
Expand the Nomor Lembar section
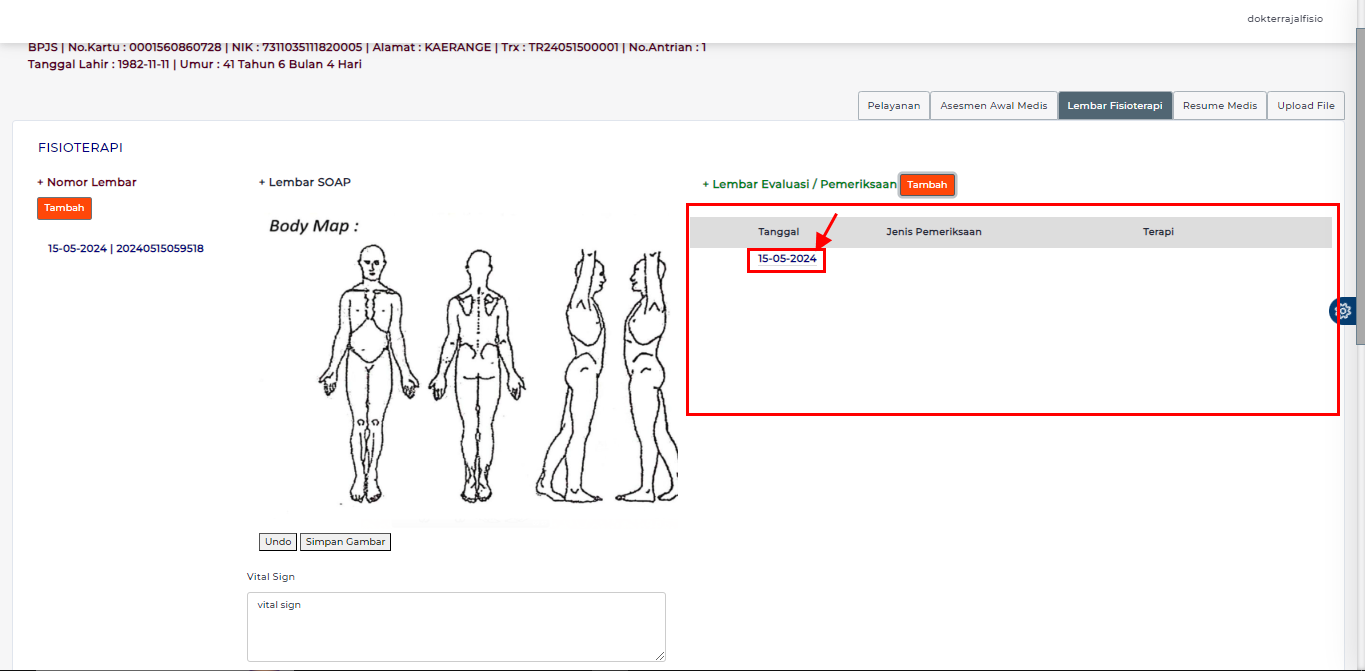(x=87, y=181)
